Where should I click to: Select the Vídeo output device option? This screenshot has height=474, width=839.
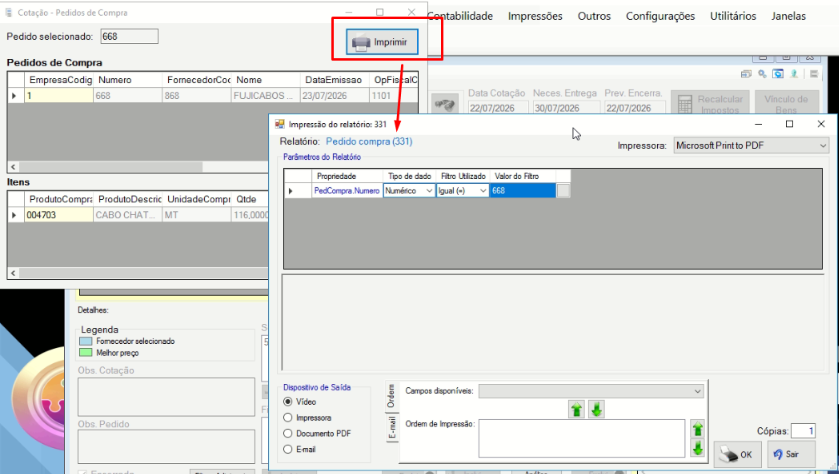[300, 402]
